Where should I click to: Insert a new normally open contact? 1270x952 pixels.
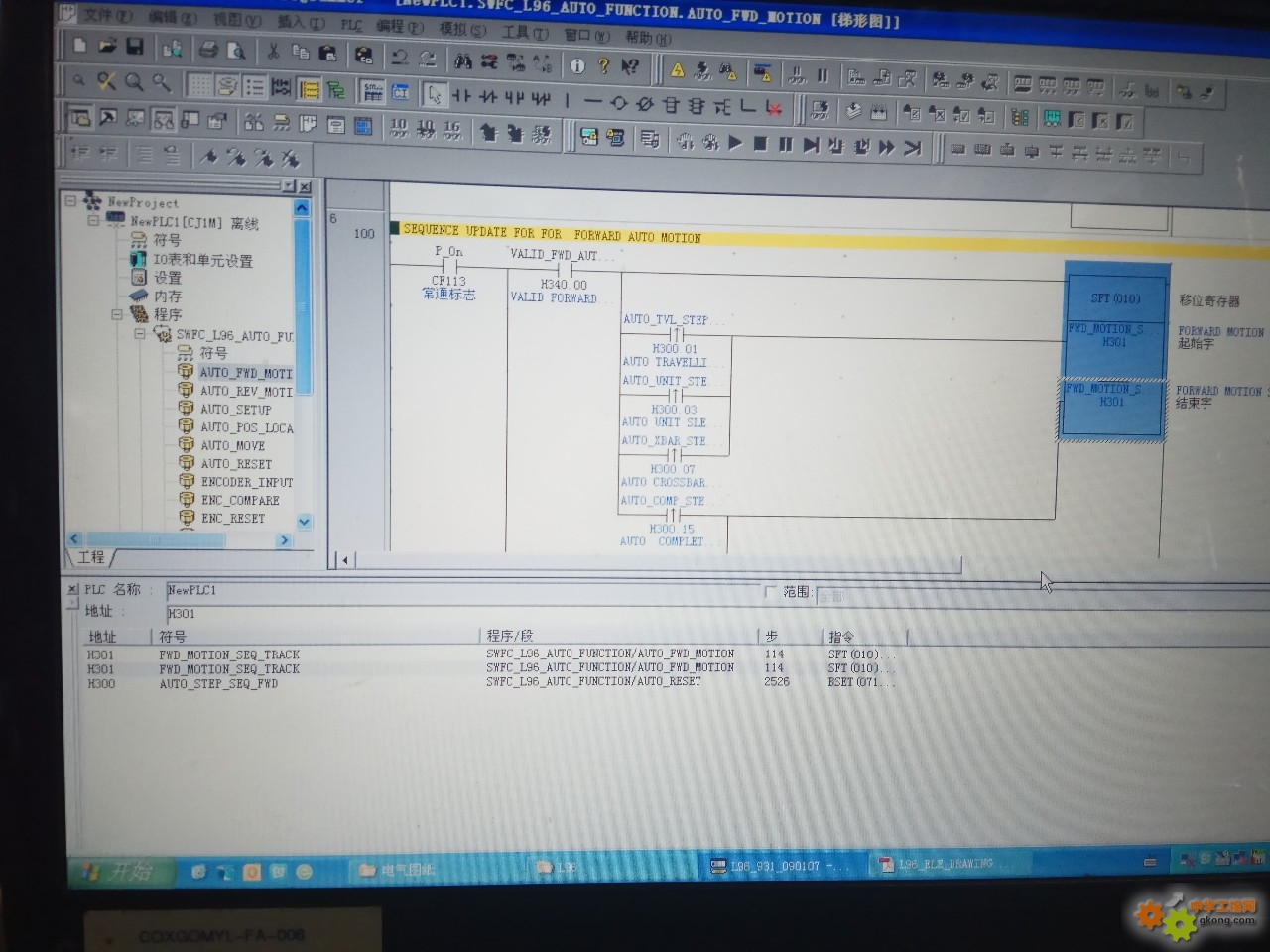tap(461, 96)
